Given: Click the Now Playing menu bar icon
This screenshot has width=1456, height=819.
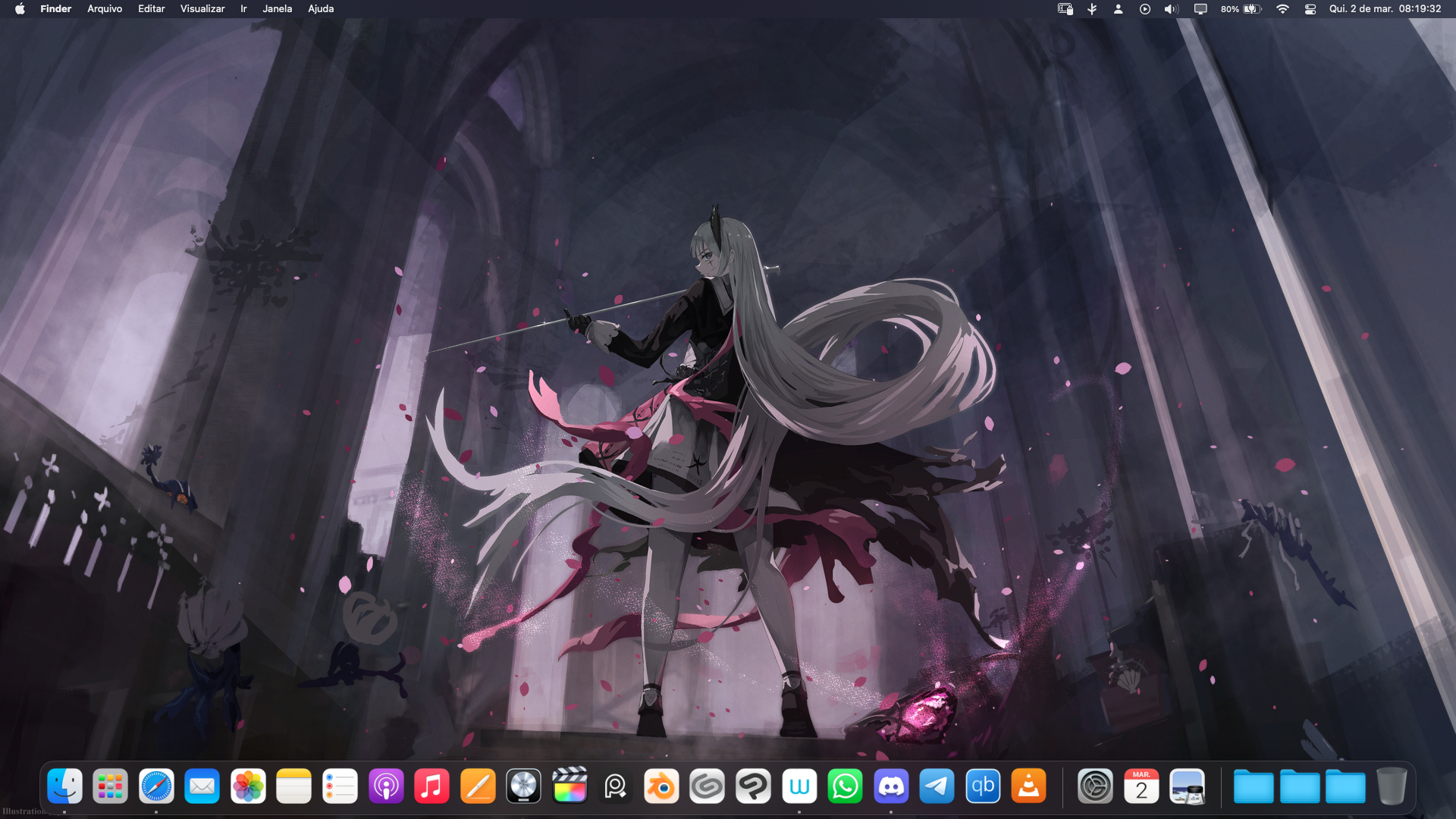Looking at the screenshot, I should click(1145, 9).
